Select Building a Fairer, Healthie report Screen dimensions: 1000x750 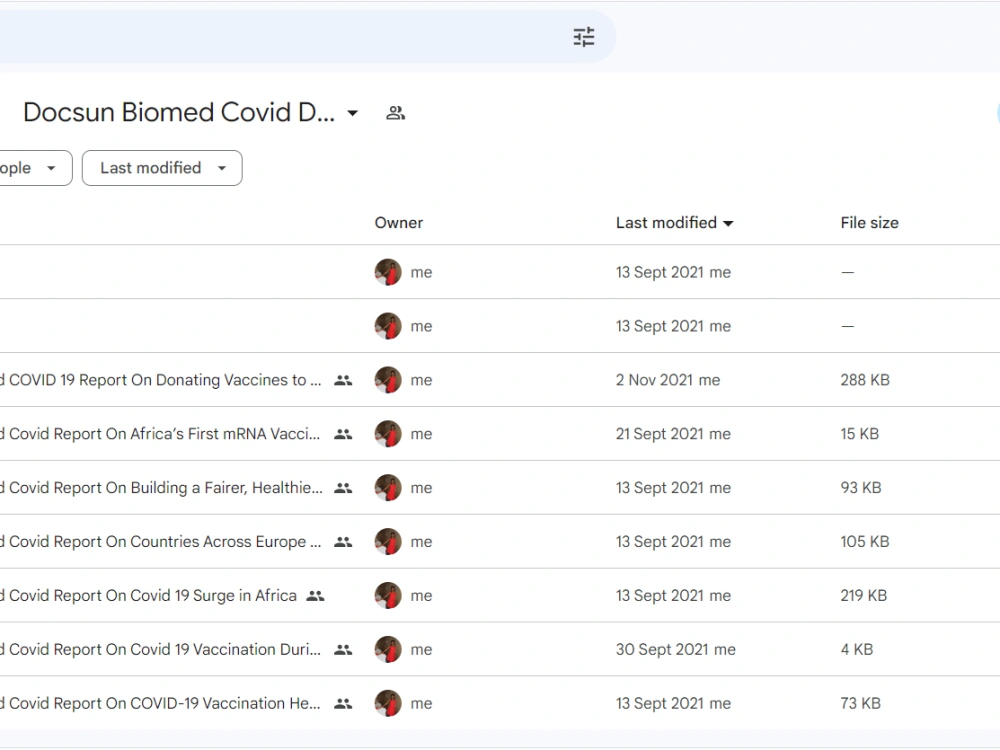(161, 488)
